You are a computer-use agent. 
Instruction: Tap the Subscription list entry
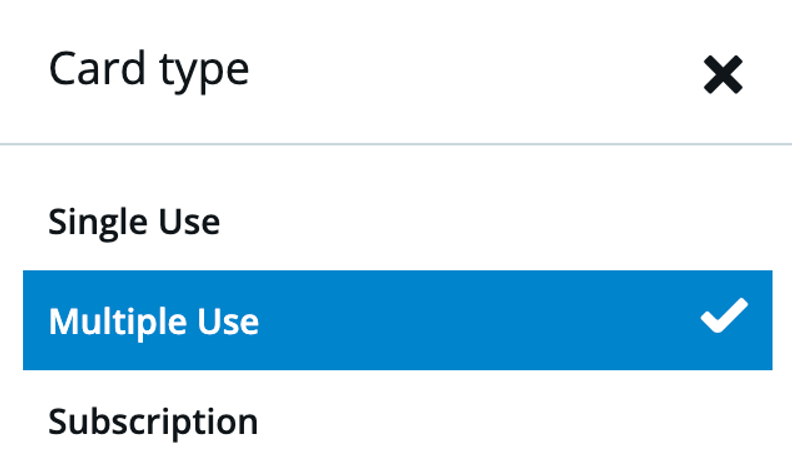coord(398,420)
